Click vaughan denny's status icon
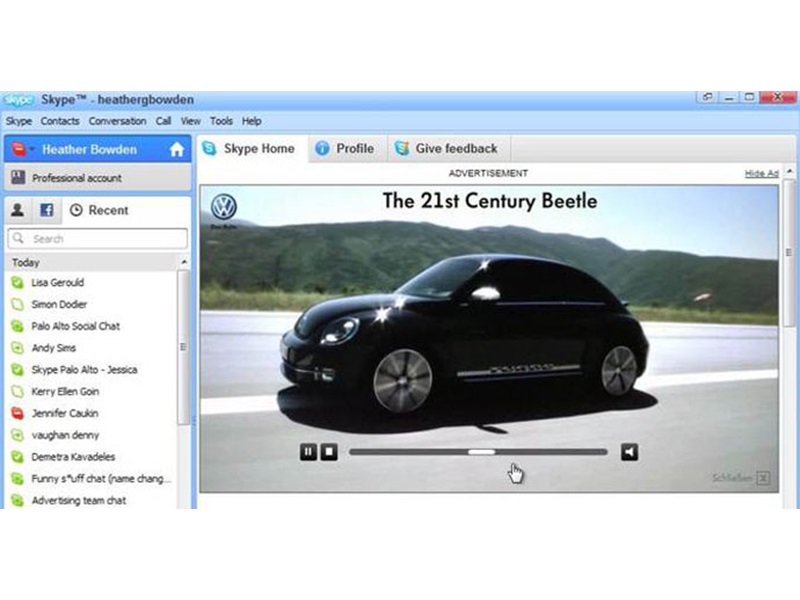 pyautogui.click(x=17, y=435)
